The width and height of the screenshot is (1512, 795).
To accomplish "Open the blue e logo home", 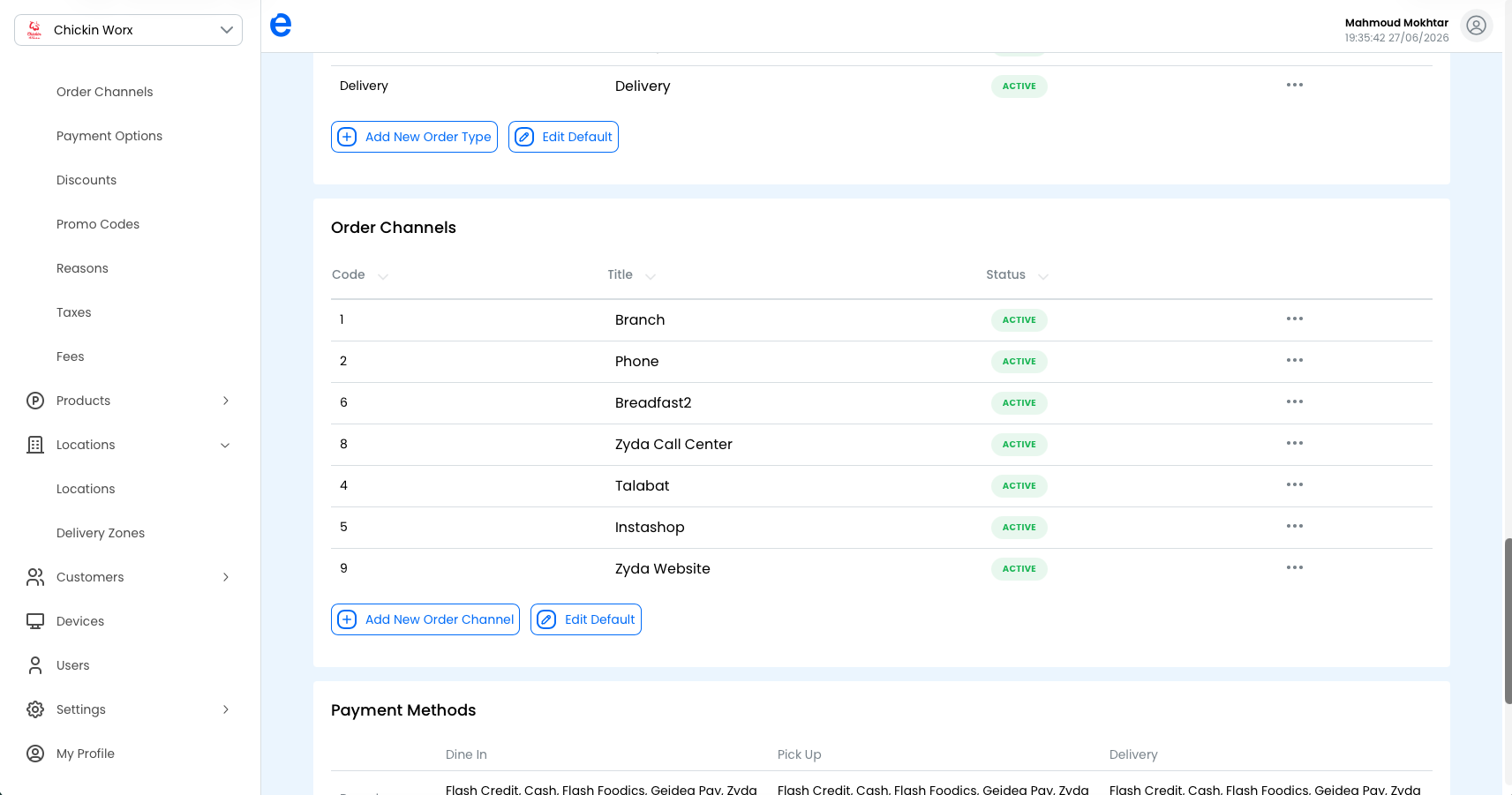I will click(281, 25).
